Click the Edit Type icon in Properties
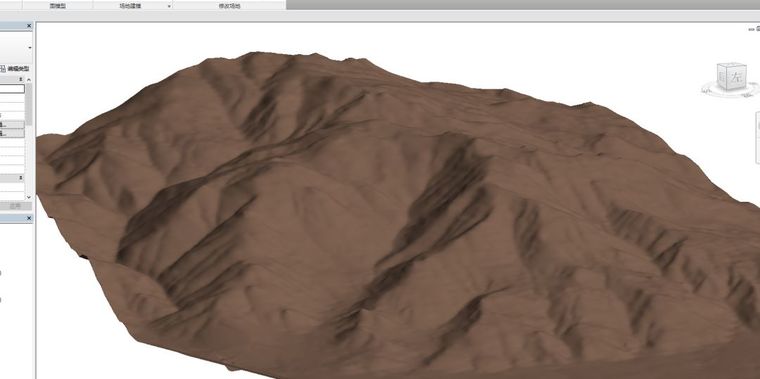 pyautogui.click(x=3, y=69)
